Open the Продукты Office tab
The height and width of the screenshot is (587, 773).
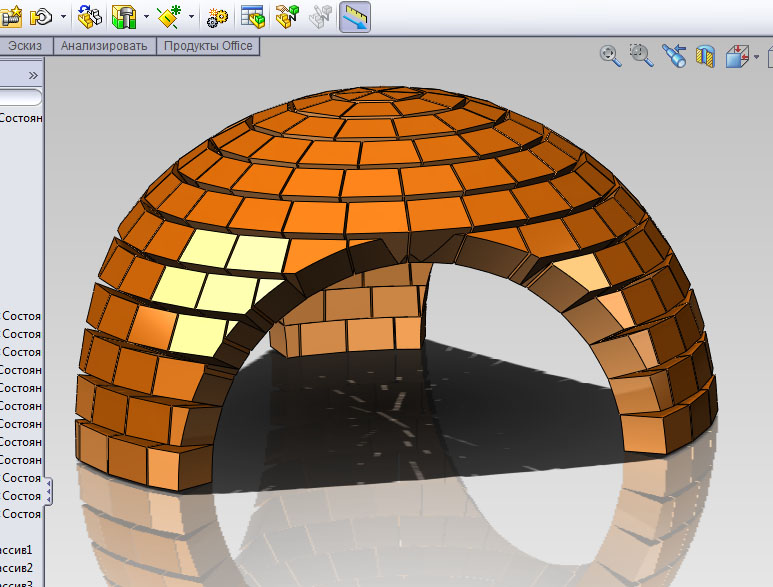coord(208,46)
